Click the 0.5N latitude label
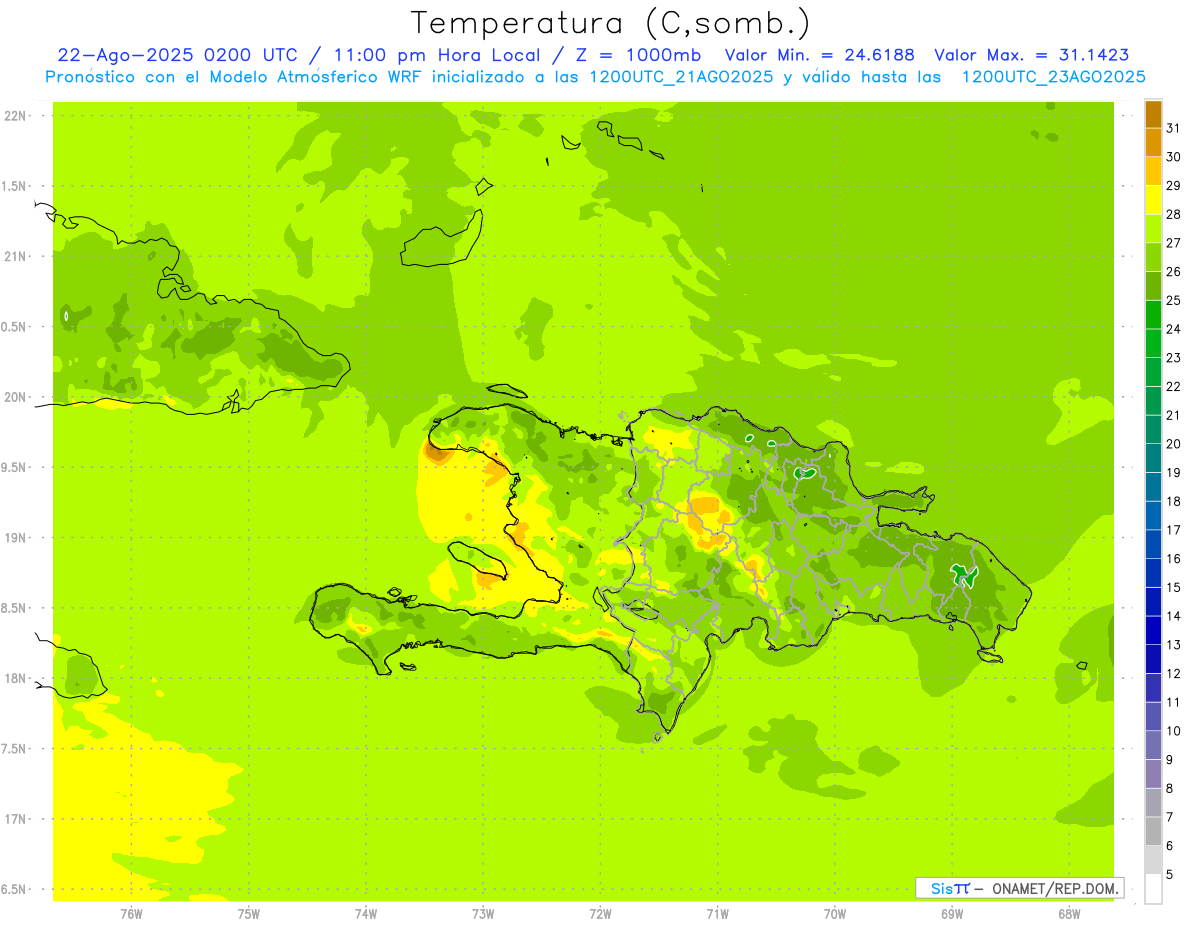1200x927 pixels. tap(15, 327)
